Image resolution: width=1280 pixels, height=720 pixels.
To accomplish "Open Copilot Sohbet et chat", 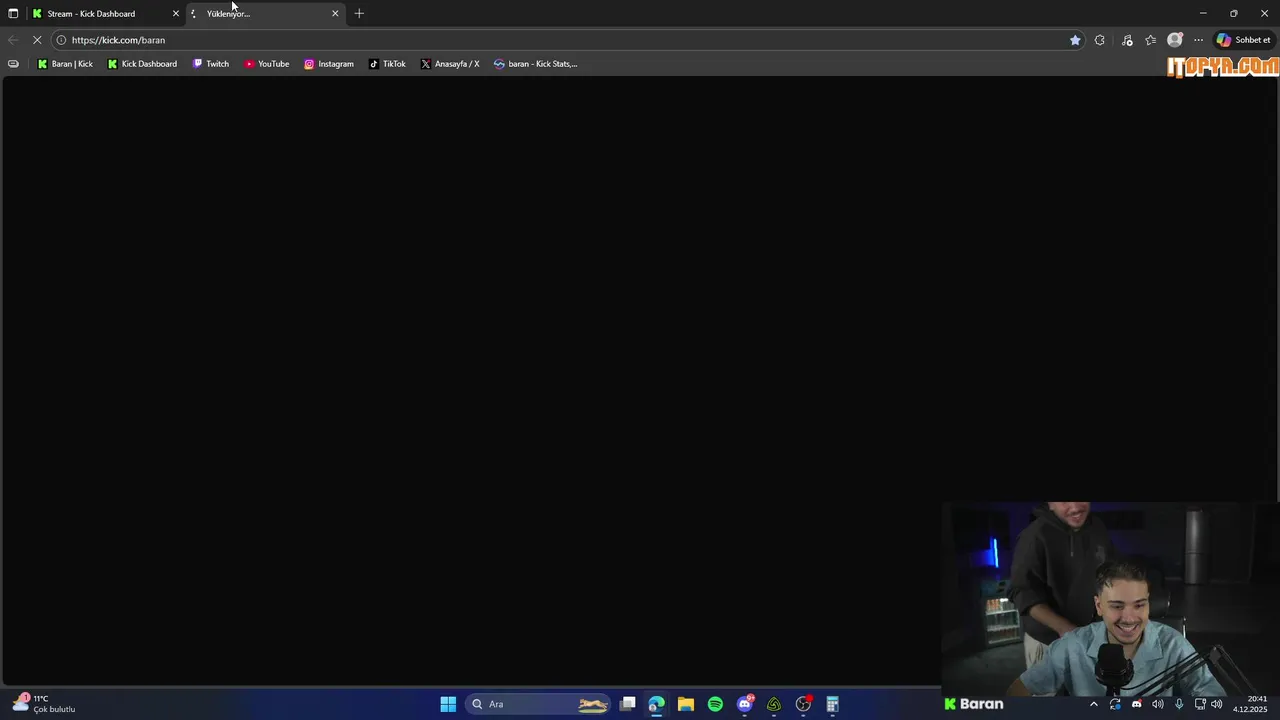I will click(x=1244, y=40).
